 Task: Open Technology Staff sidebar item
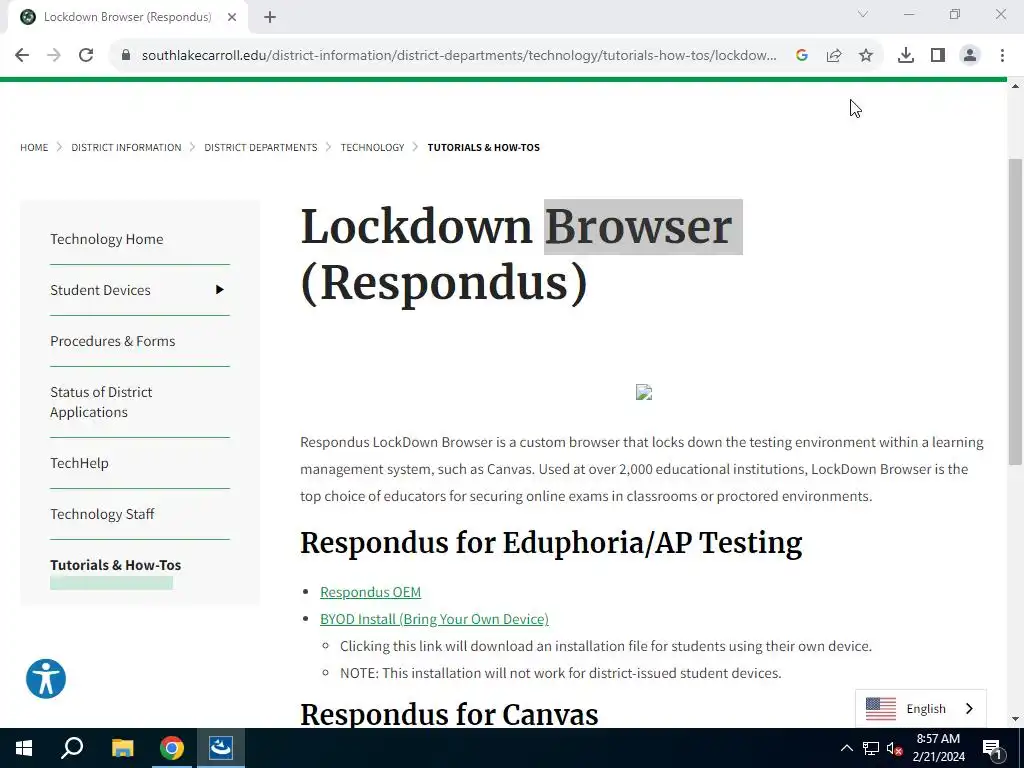pos(103,514)
